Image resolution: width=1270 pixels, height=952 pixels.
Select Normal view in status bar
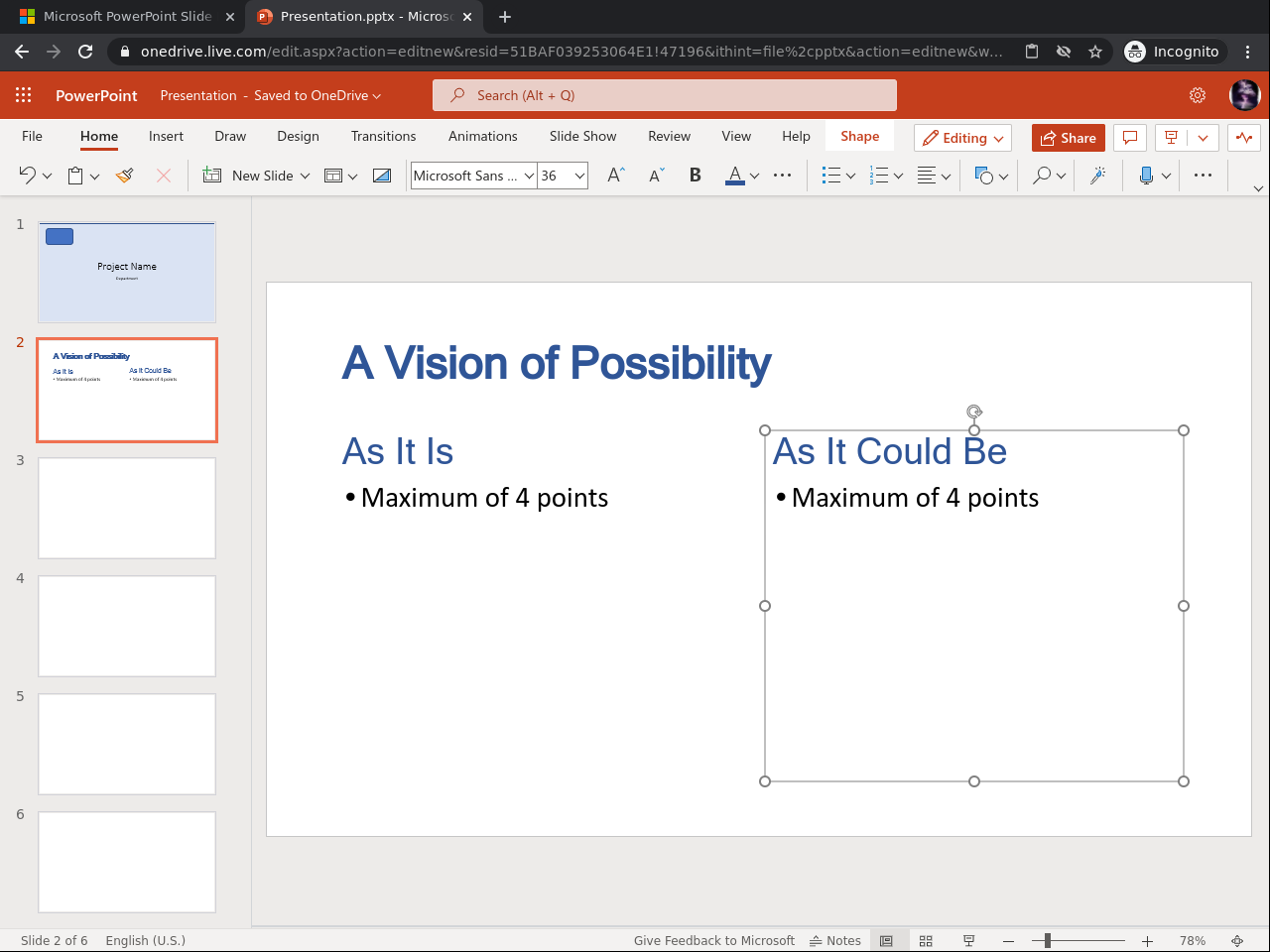point(886,940)
